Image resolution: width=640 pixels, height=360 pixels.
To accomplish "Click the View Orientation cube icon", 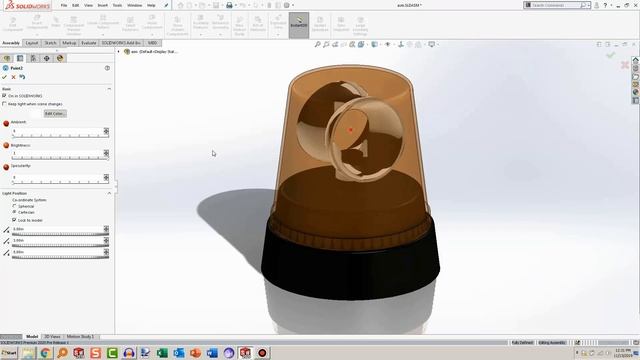I will pos(361,44).
